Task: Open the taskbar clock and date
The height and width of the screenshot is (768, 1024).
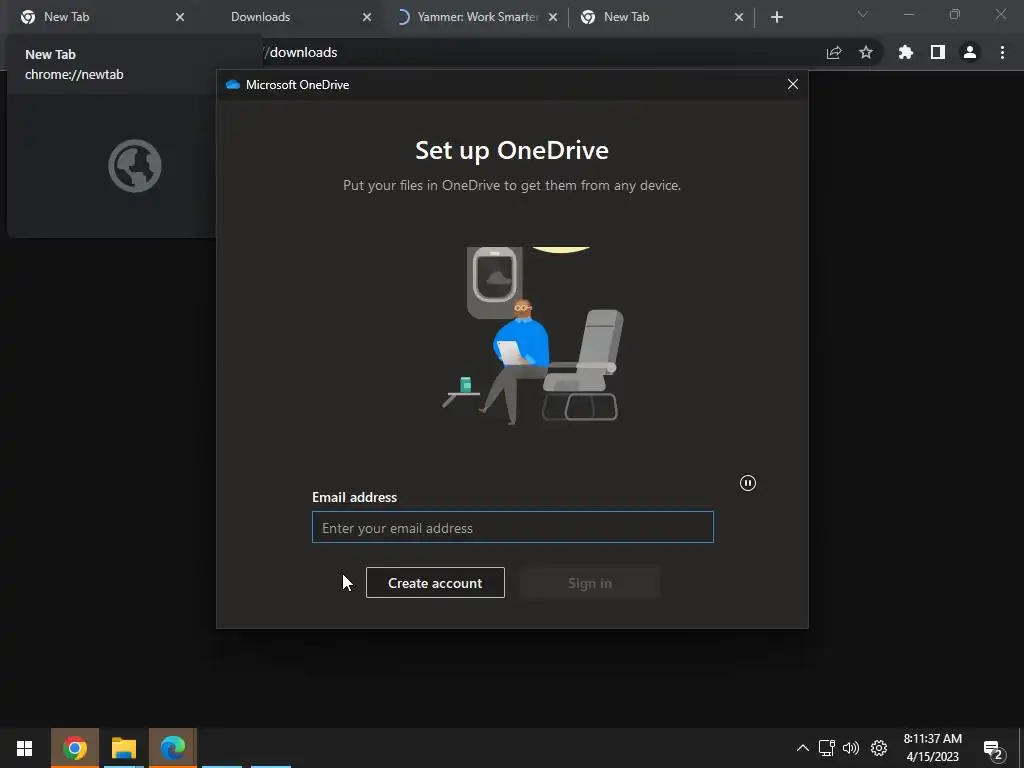Action: [933, 748]
